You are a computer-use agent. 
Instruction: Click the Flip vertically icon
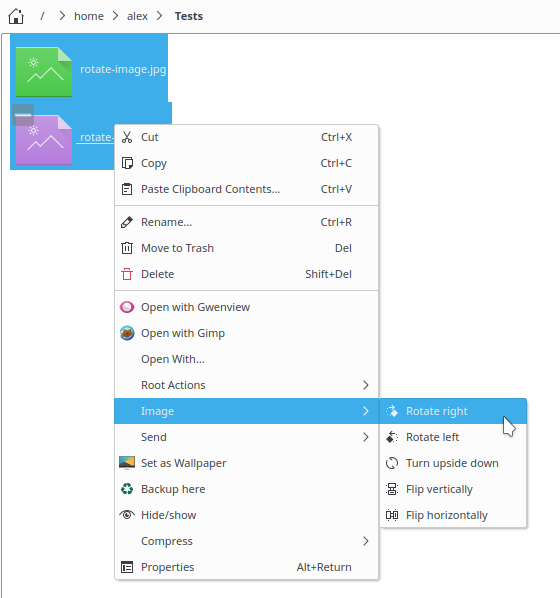392,489
